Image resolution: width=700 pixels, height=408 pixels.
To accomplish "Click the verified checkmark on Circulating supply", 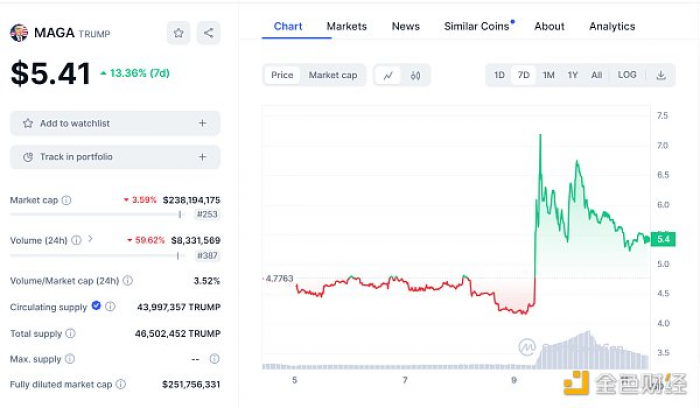I will click(96, 306).
